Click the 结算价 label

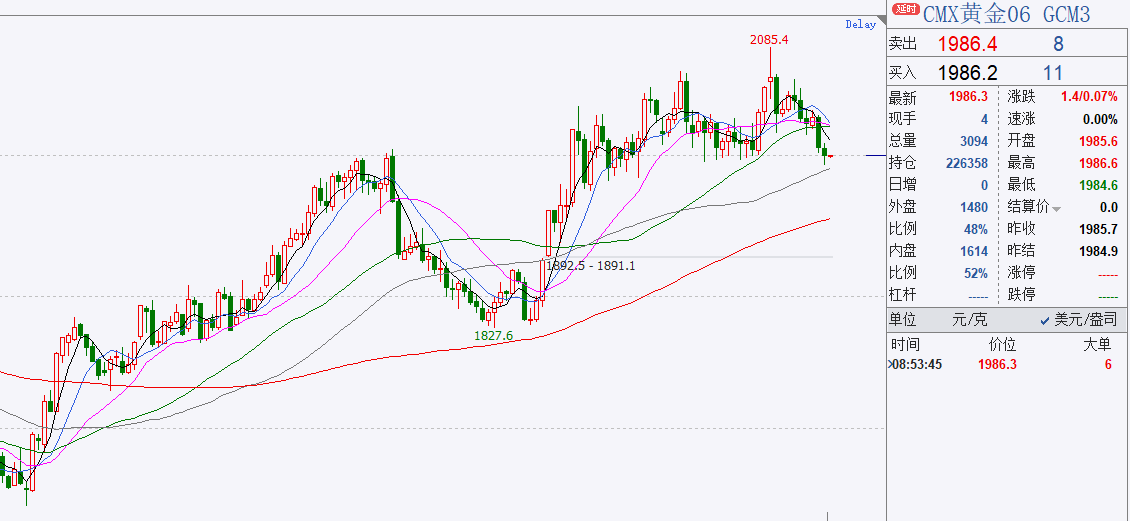point(1028,207)
